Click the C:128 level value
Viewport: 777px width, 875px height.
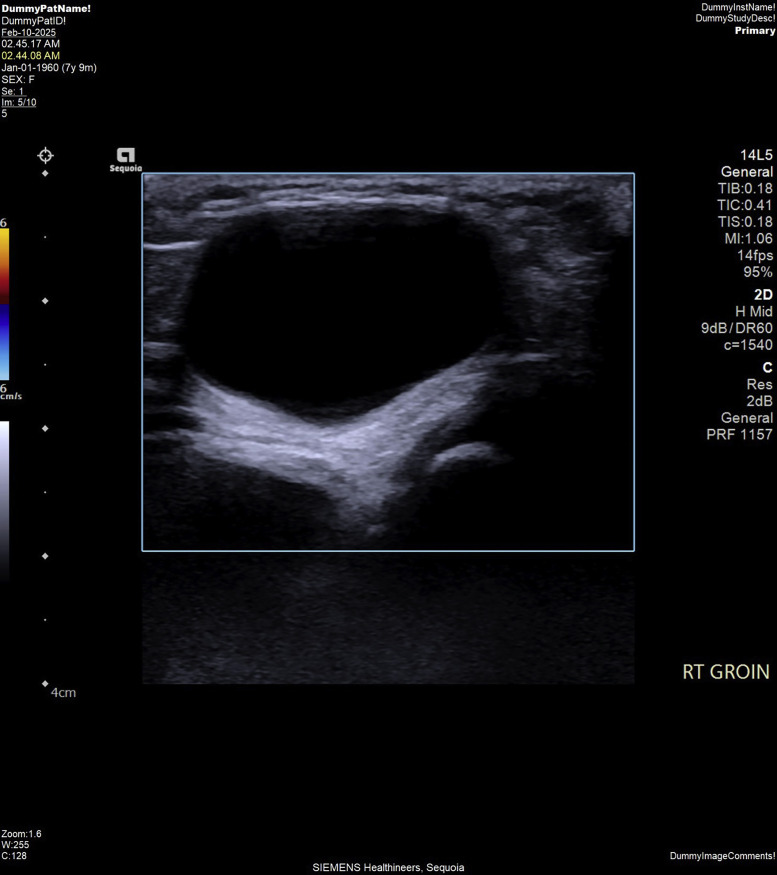pyautogui.click(x=14, y=855)
